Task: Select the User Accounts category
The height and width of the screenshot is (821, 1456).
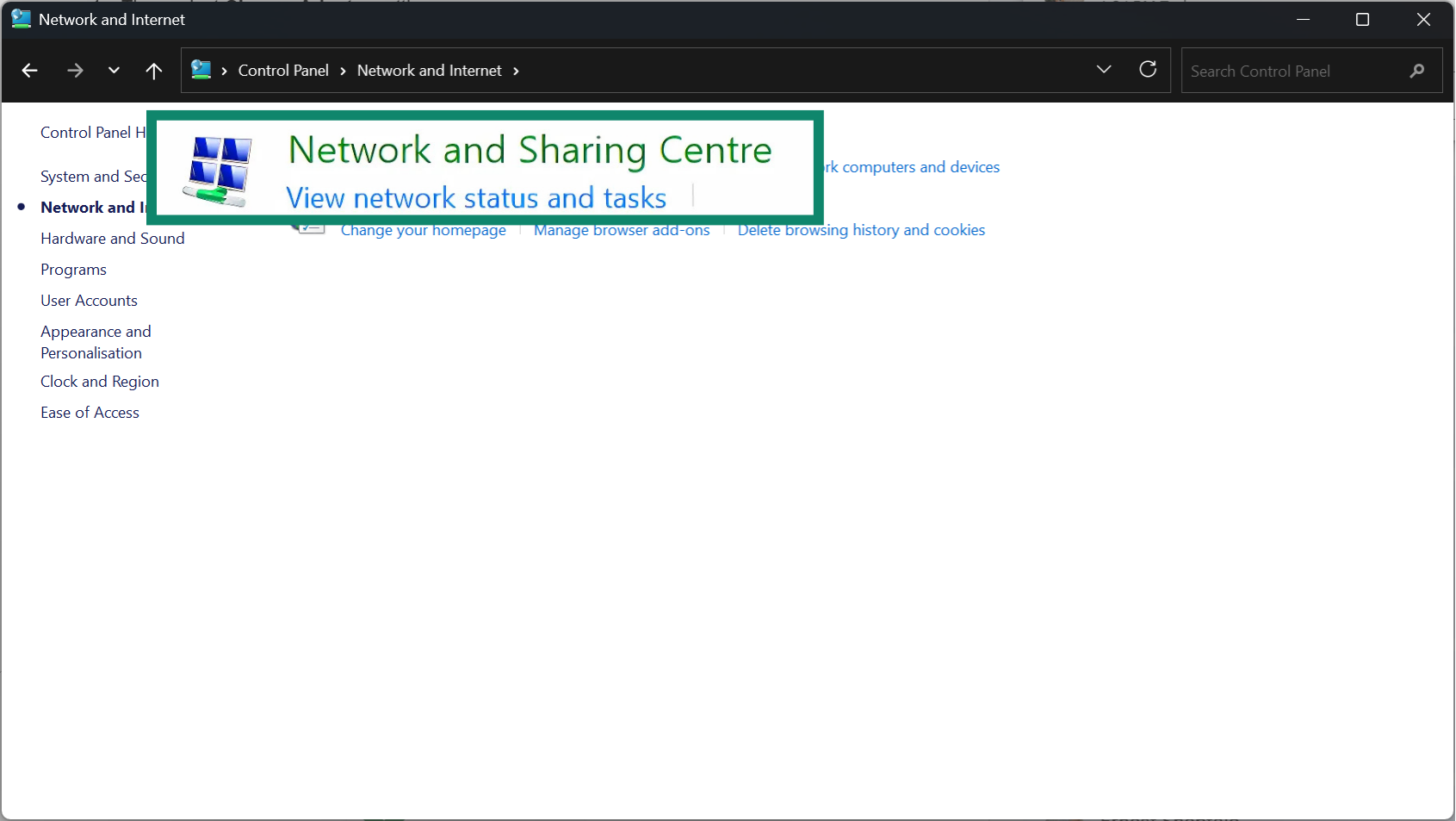Action: [89, 300]
